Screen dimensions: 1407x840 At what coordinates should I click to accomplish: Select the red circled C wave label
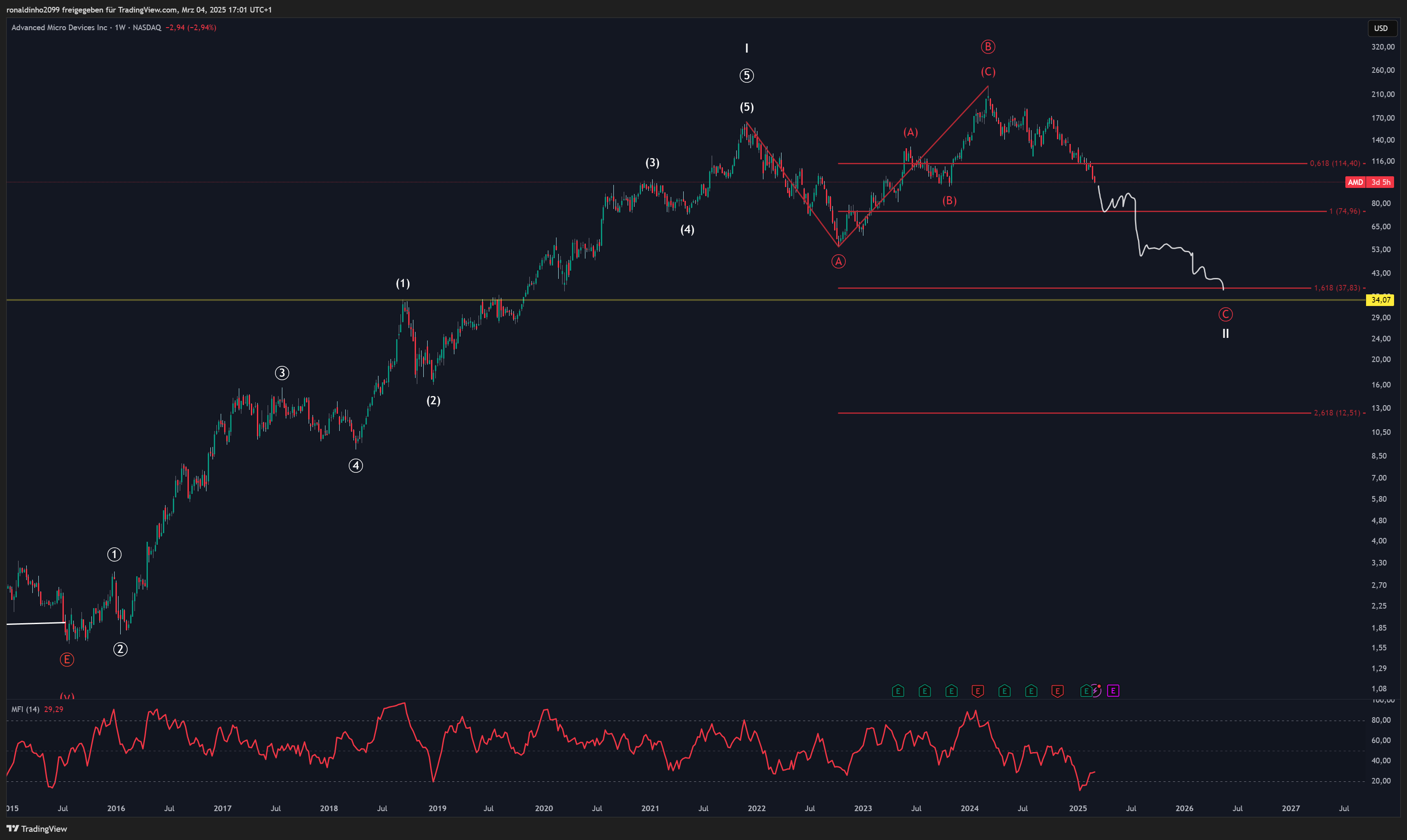1226,314
